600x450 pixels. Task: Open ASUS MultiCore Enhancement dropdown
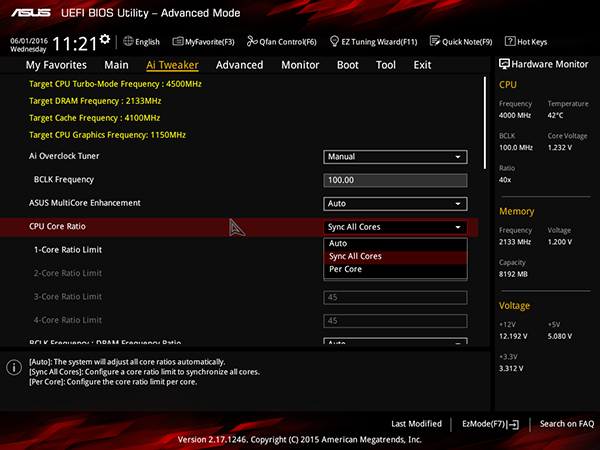395,204
